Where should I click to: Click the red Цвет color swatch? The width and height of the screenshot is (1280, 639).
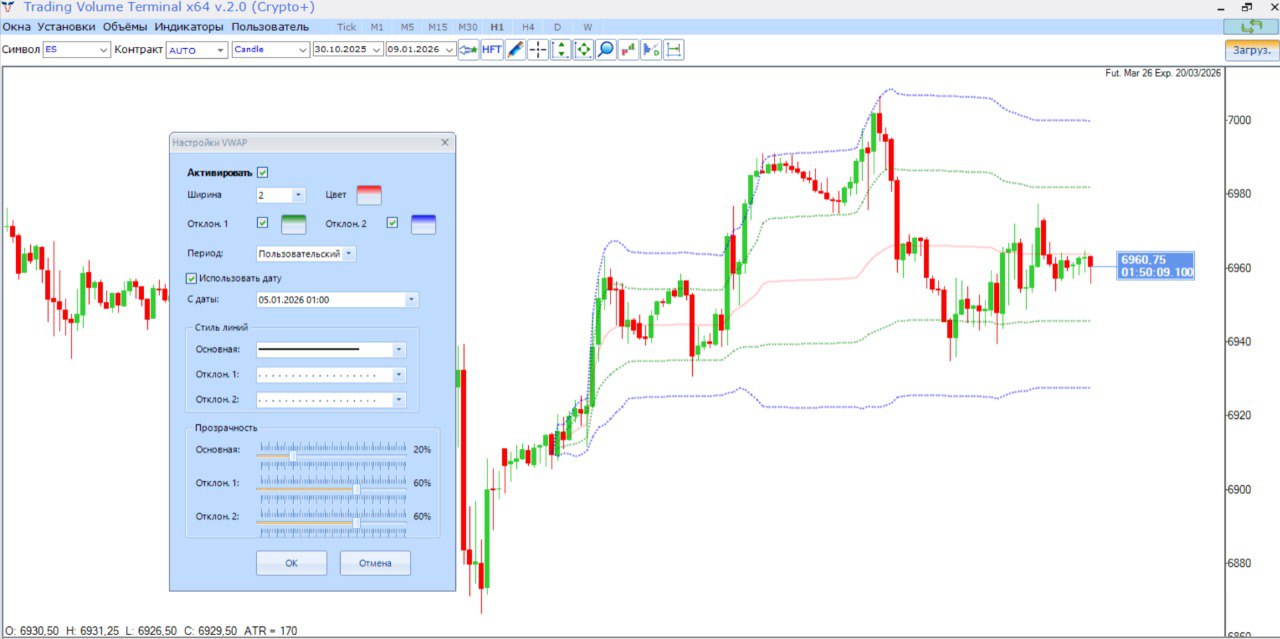(369, 195)
